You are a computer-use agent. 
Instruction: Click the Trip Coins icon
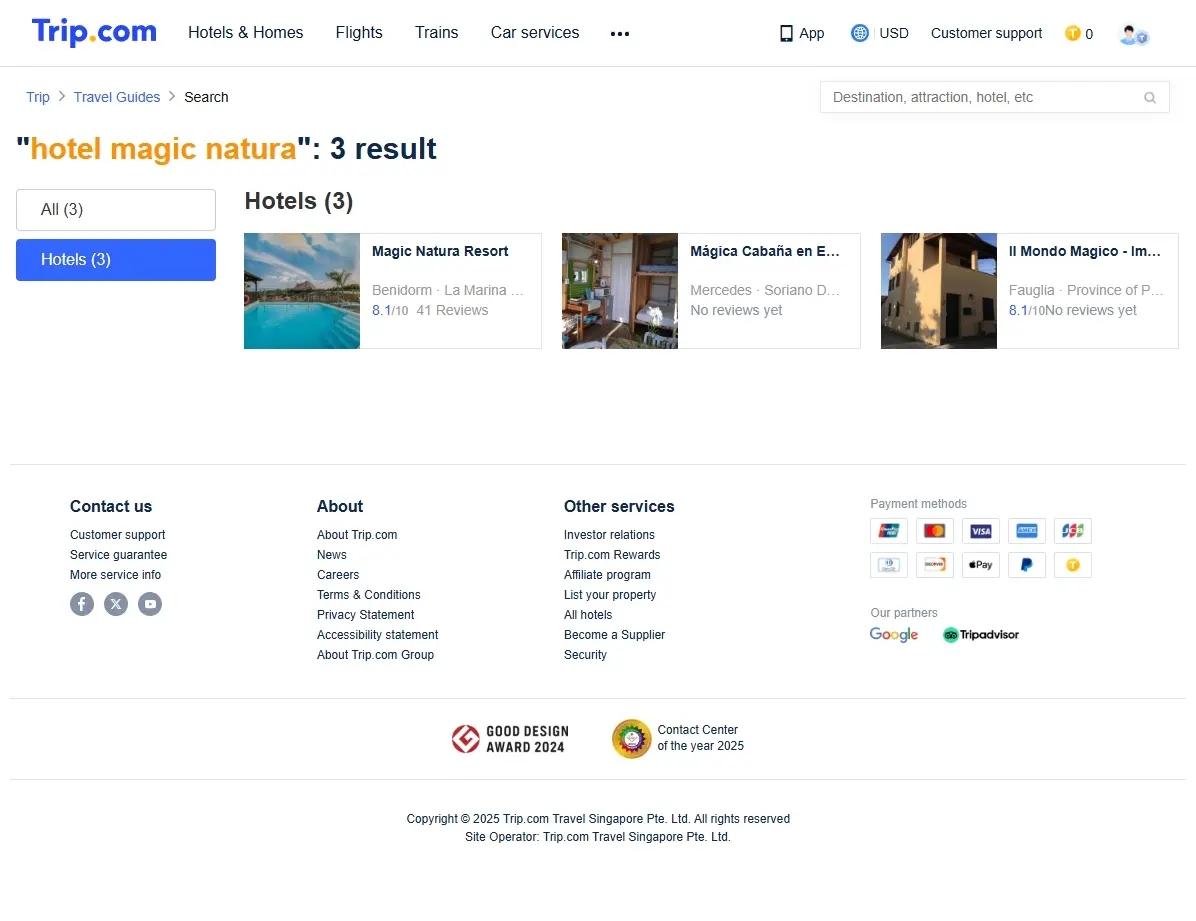[x=1072, y=34]
